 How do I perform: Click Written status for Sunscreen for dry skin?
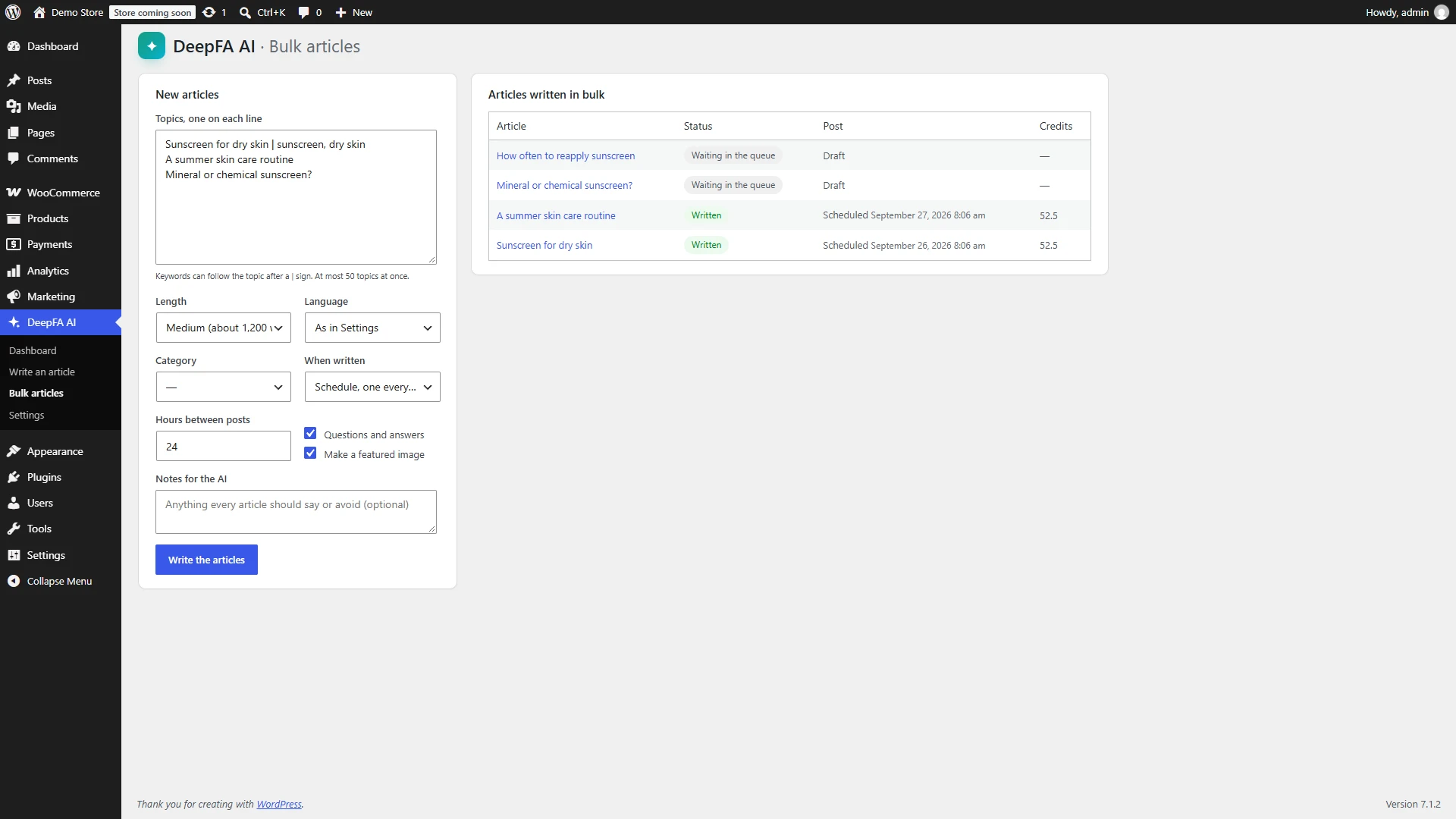pos(706,245)
